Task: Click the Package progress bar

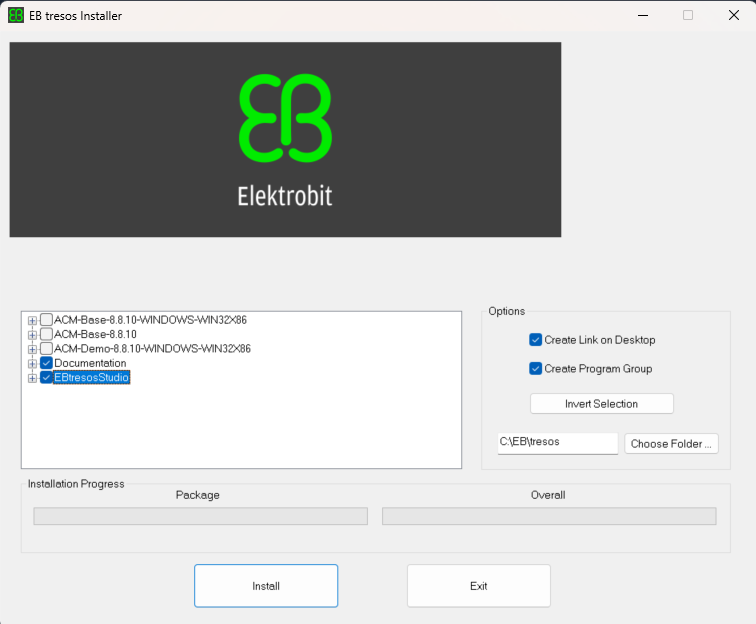Action: (x=201, y=516)
